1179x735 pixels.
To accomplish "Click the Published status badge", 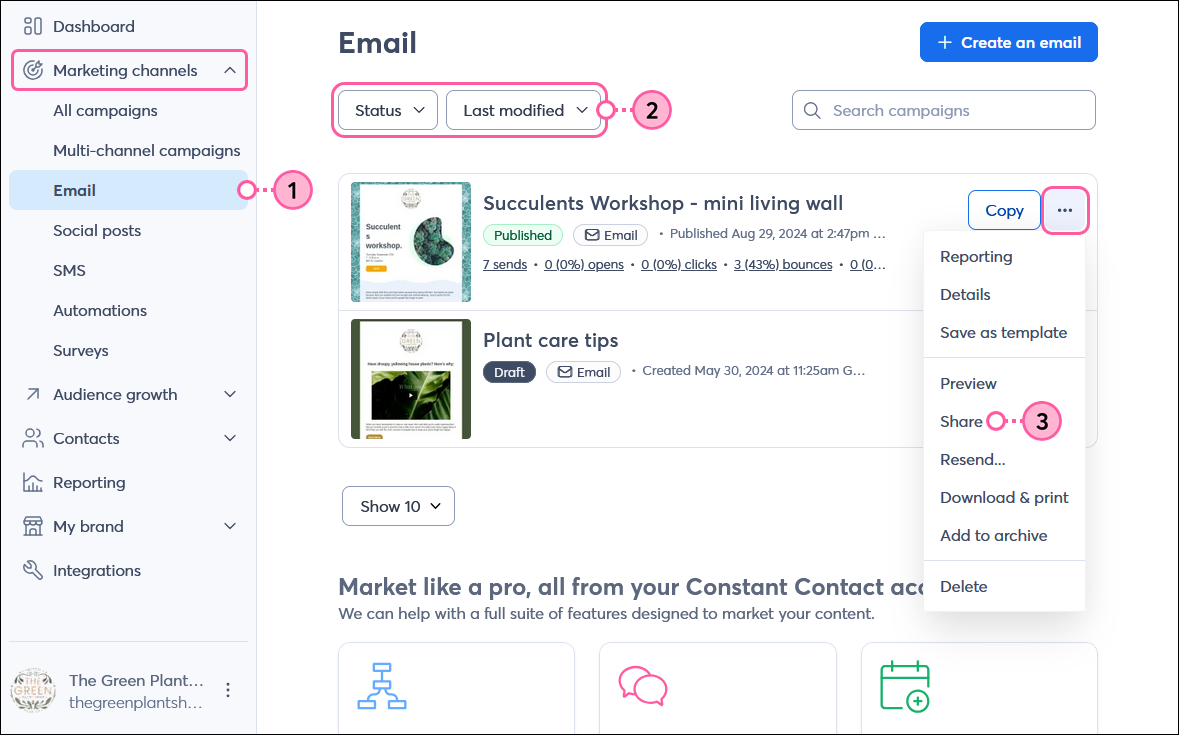I will tap(523, 235).
